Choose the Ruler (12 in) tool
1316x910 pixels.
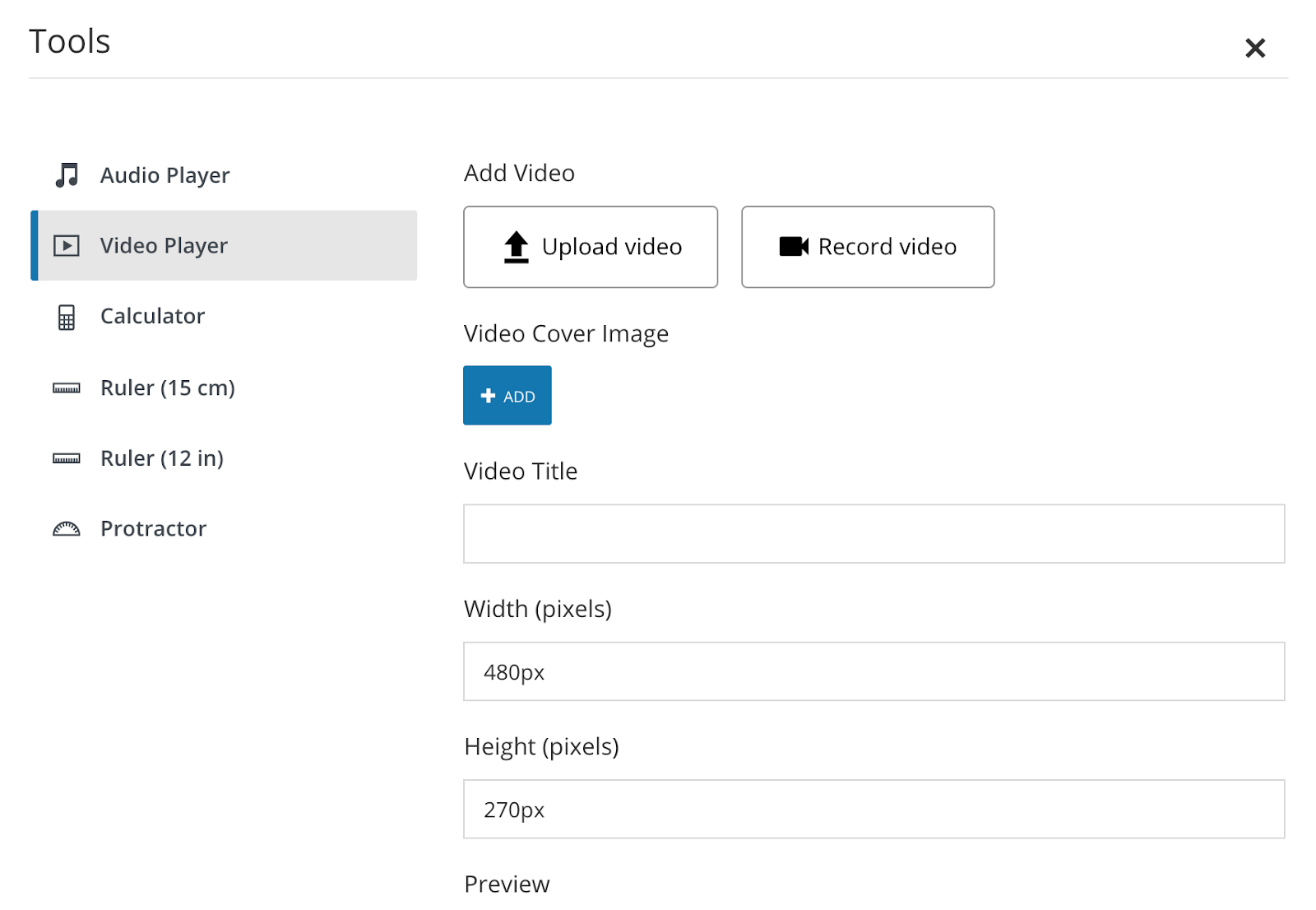tap(161, 458)
